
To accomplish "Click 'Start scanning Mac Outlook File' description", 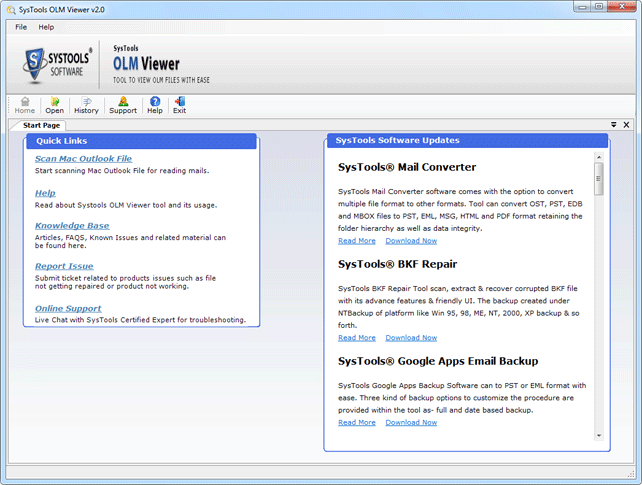I will coord(122,171).
